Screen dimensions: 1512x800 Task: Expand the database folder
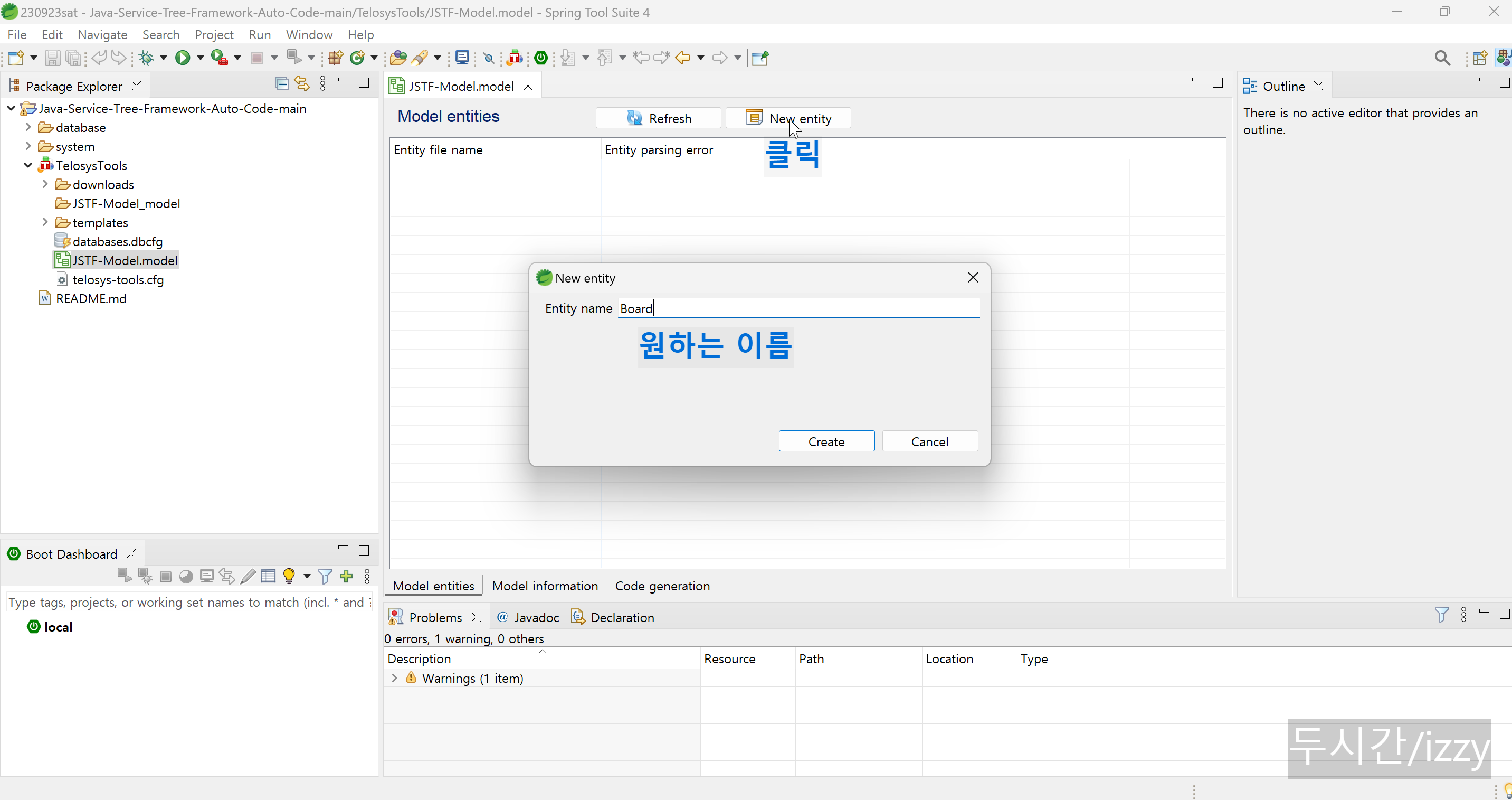pos(27,127)
